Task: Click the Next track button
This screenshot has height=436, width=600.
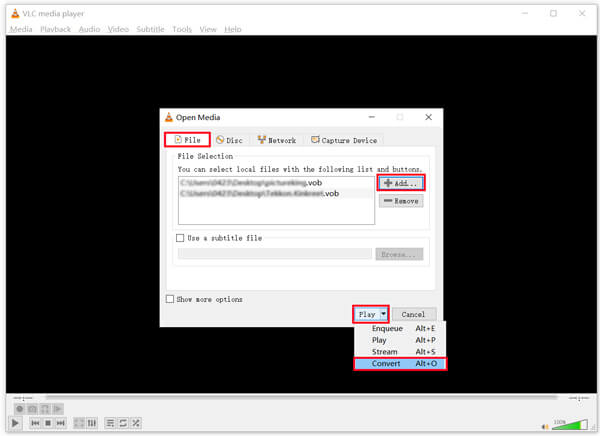Action: pos(60,423)
